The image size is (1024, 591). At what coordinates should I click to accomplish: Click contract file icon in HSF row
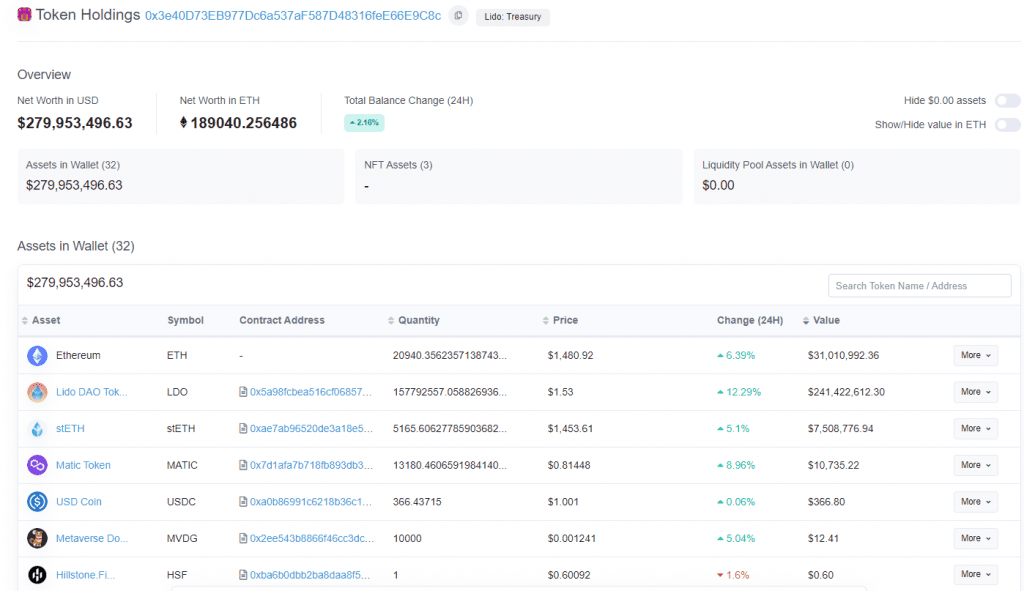tap(243, 575)
